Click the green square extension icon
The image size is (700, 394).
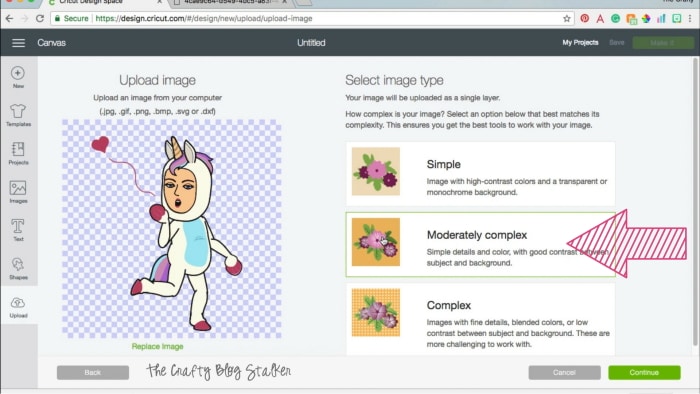coord(677,19)
